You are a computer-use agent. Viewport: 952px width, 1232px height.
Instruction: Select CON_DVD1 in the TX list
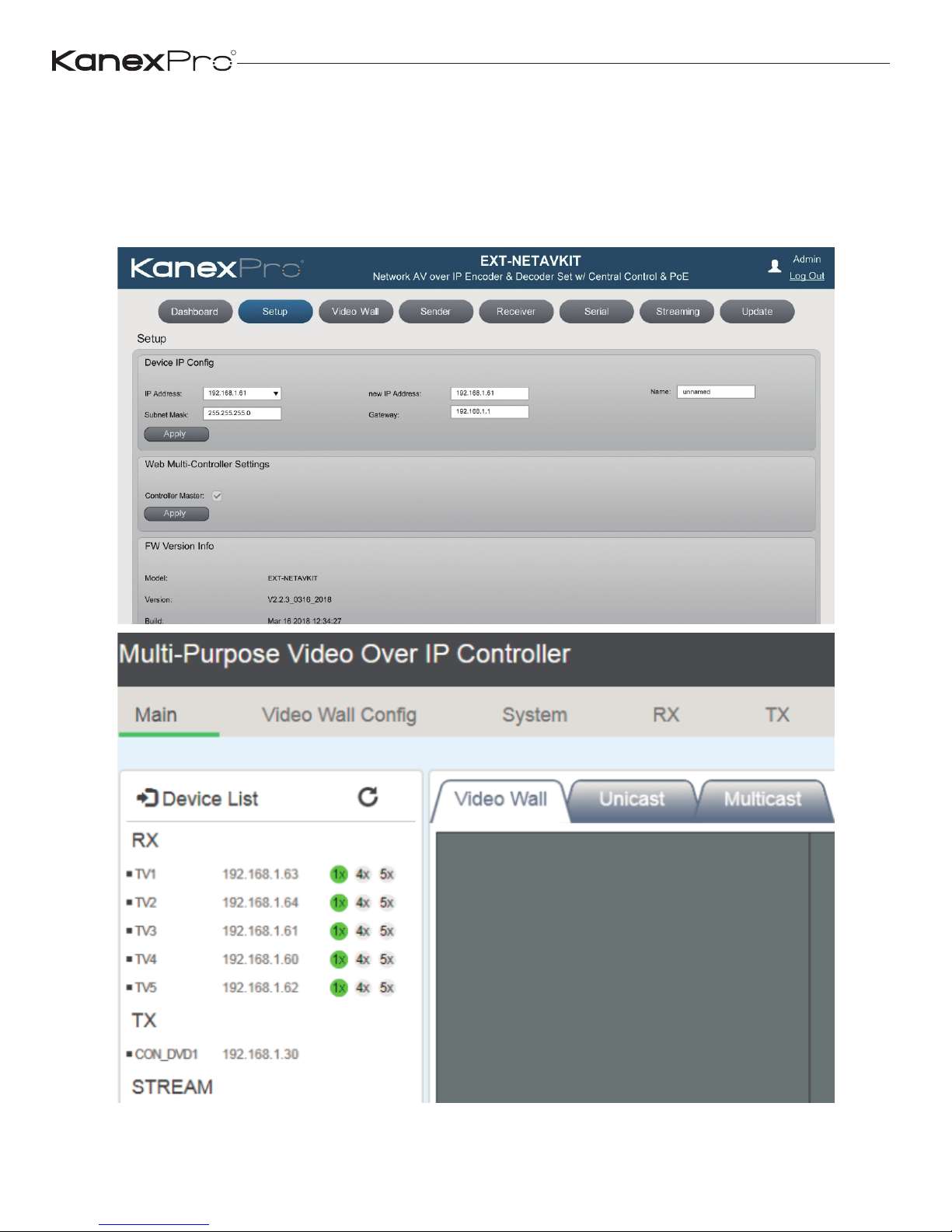(166, 1055)
